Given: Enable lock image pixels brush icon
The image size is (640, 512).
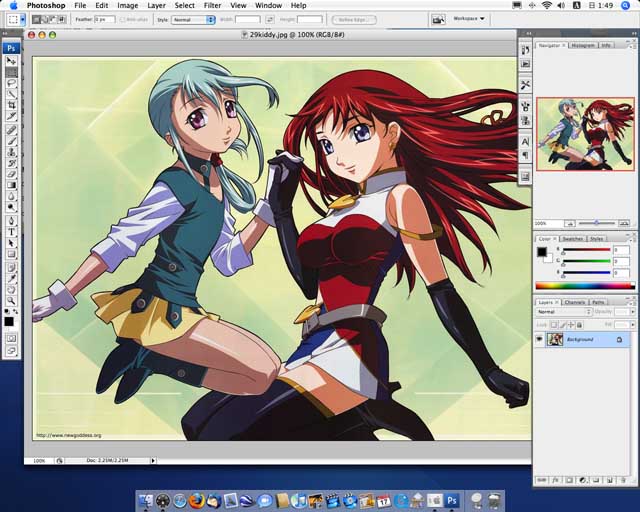Looking at the screenshot, I should 562,325.
